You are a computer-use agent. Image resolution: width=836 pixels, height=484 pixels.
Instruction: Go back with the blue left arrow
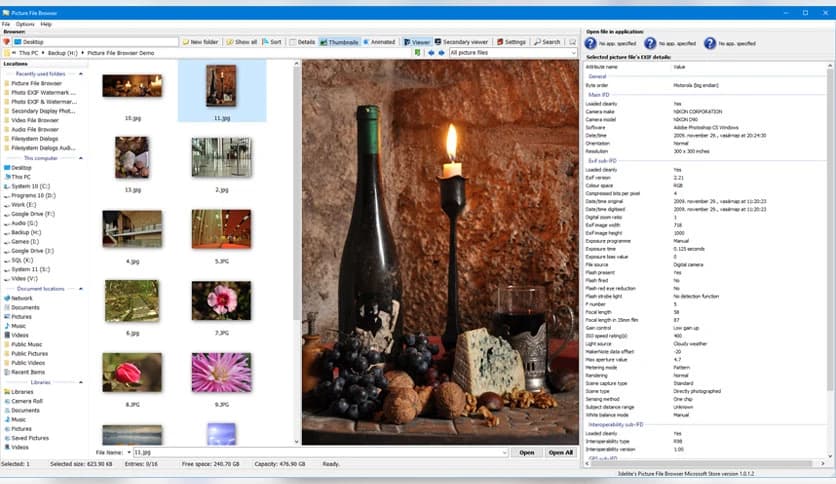coord(431,53)
